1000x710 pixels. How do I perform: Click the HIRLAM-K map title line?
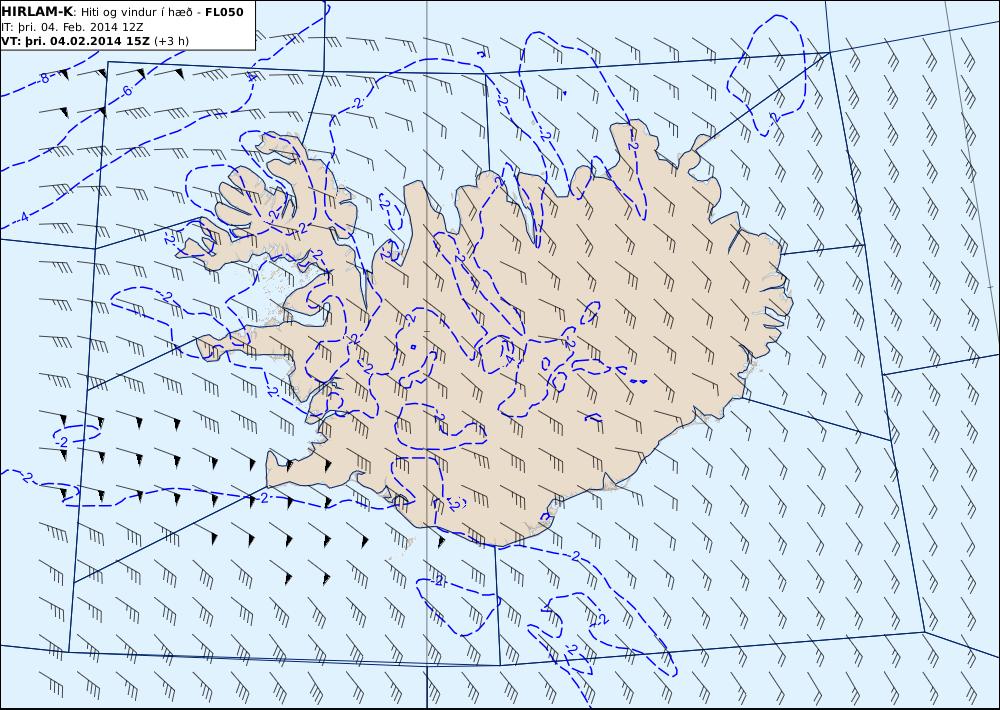click(x=122, y=12)
